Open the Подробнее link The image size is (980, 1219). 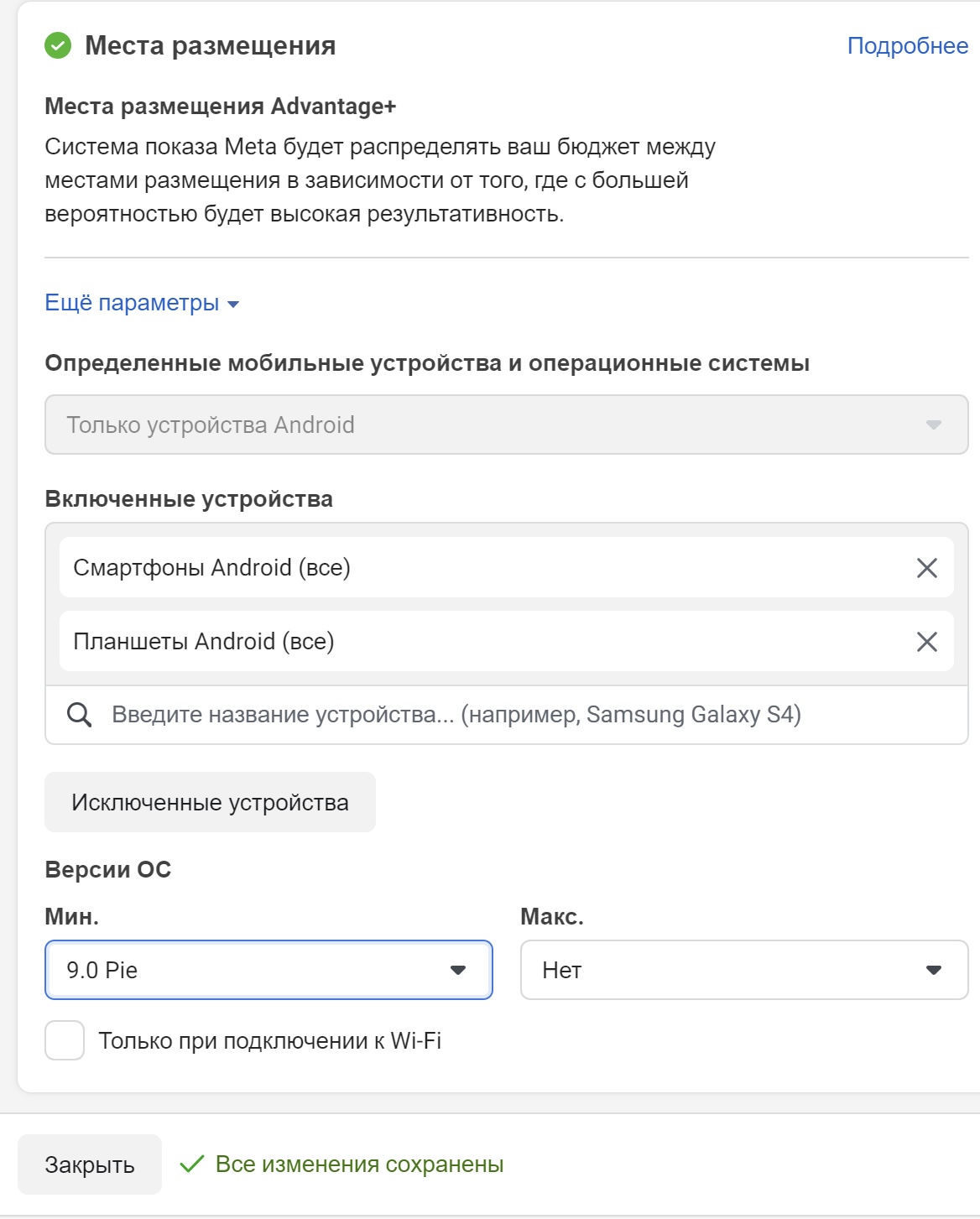pos(908,45)
